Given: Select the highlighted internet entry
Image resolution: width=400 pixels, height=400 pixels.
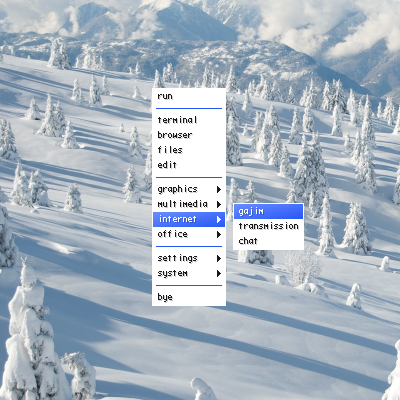Looking at the screenshot, I should (189, 219).
